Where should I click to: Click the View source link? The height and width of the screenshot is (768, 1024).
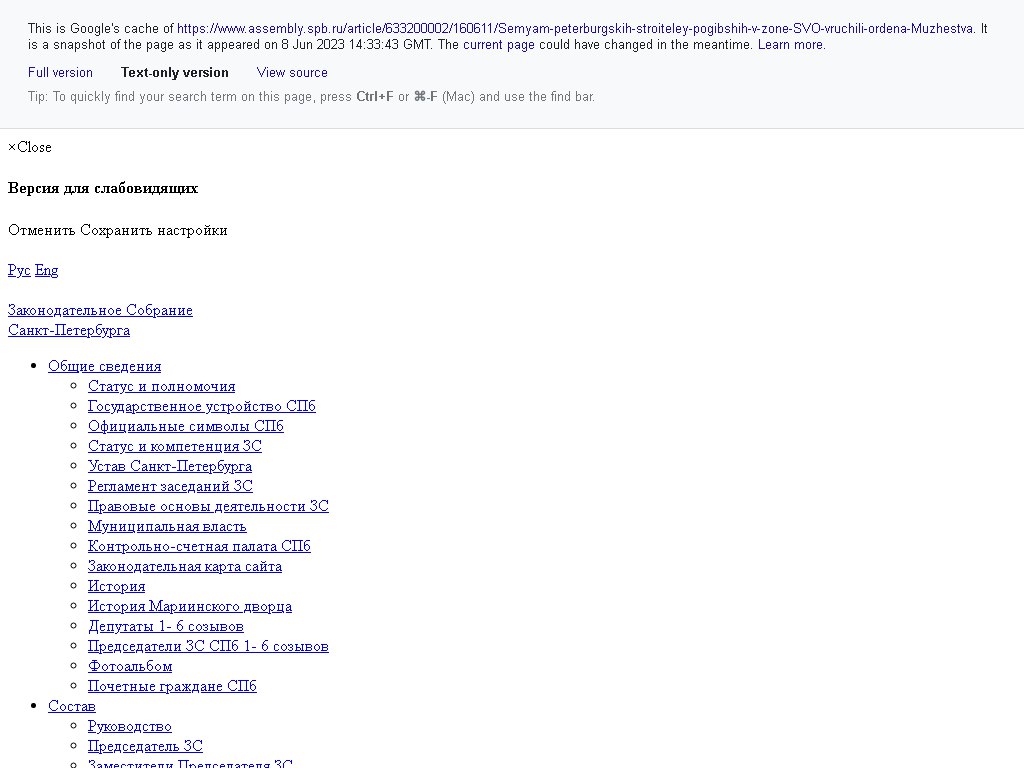[x=292, y=73]
